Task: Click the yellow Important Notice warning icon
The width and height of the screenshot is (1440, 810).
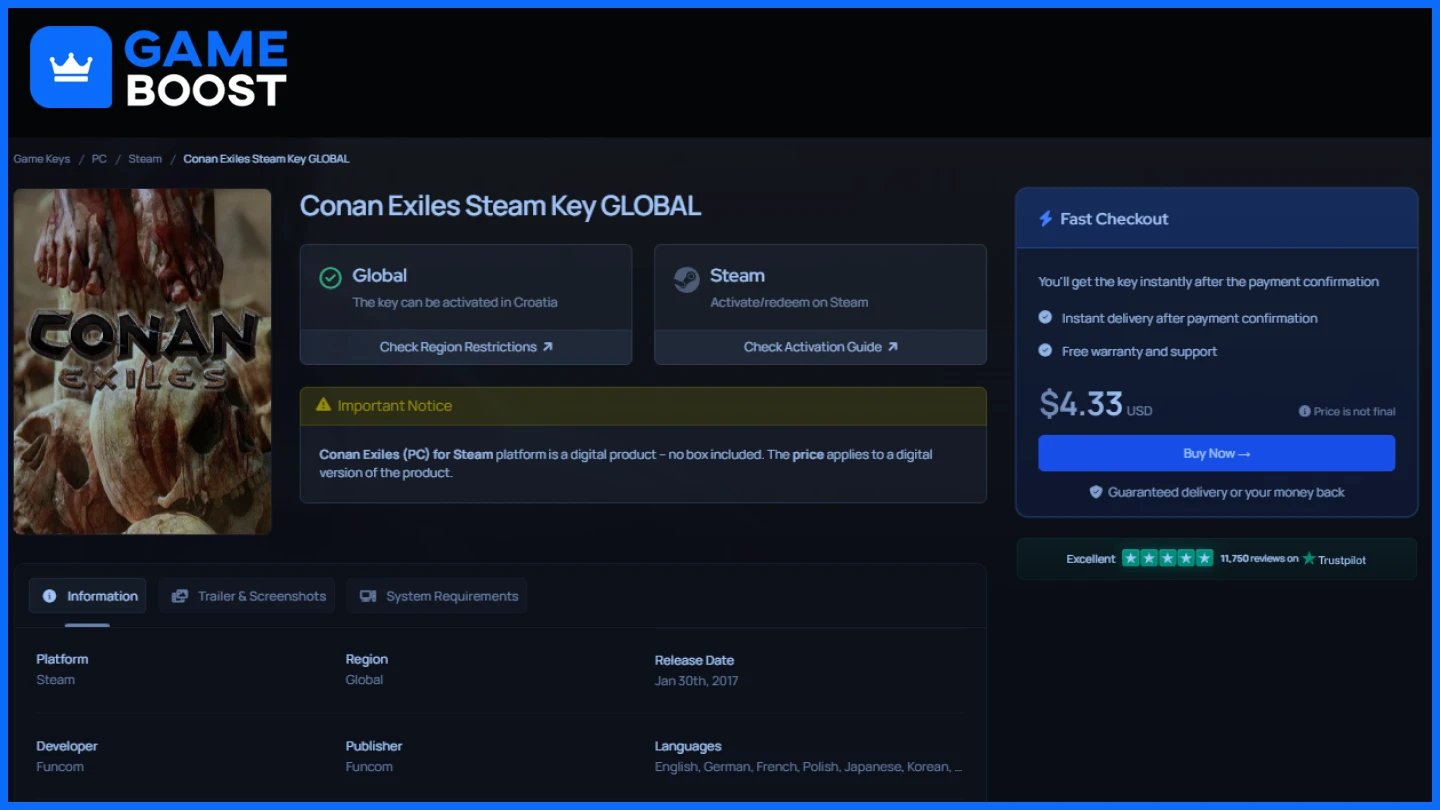Action: 323,405
